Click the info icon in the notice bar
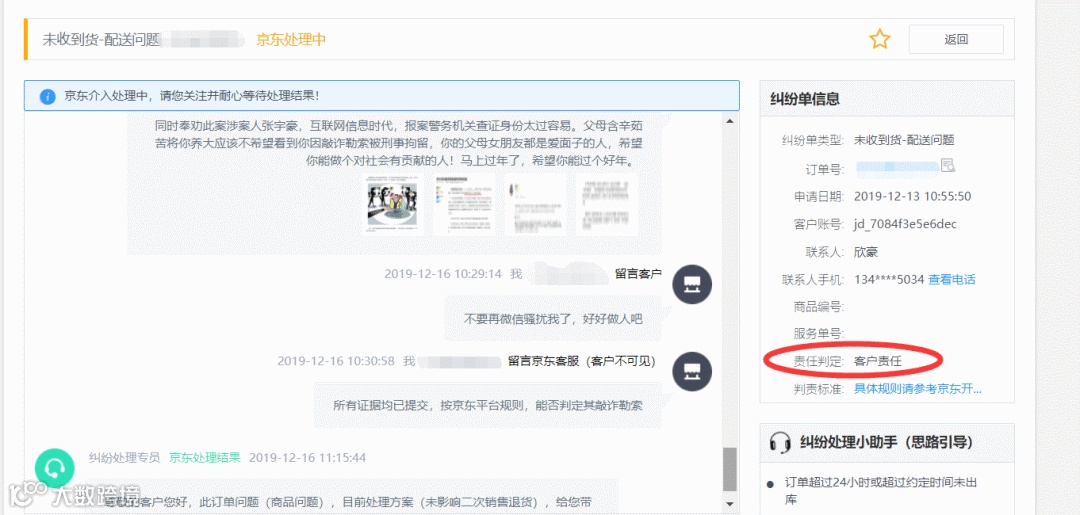The height and width of the screenshot is (515, 1080). [47, 96]
